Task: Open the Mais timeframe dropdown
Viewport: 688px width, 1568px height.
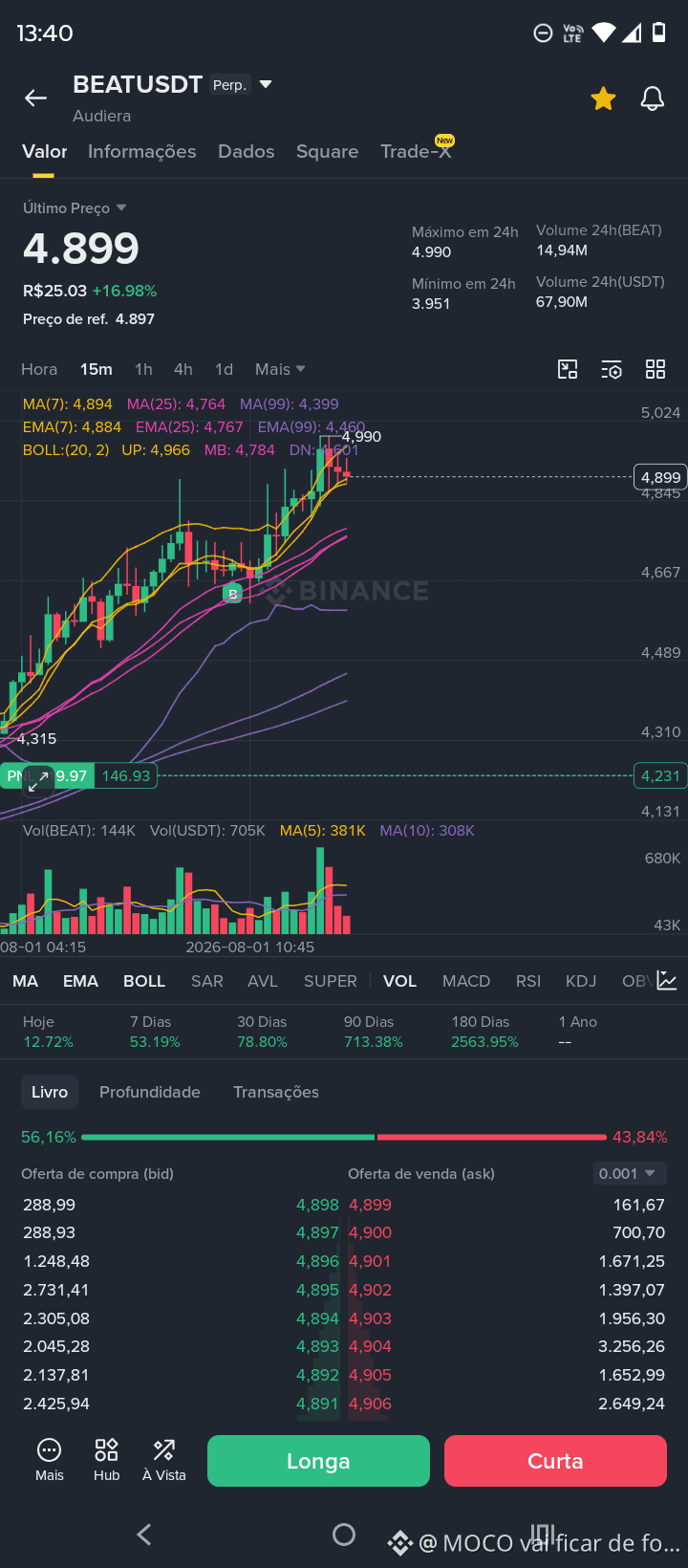Action: click(280, 369)
